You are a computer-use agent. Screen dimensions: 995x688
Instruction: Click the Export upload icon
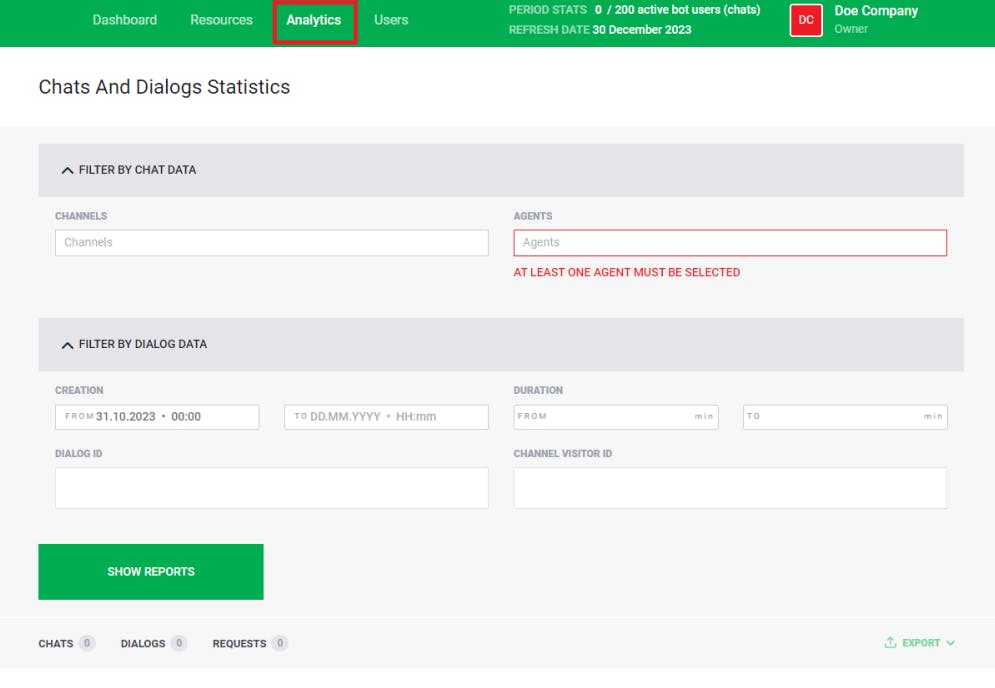[x=890, y=642]
